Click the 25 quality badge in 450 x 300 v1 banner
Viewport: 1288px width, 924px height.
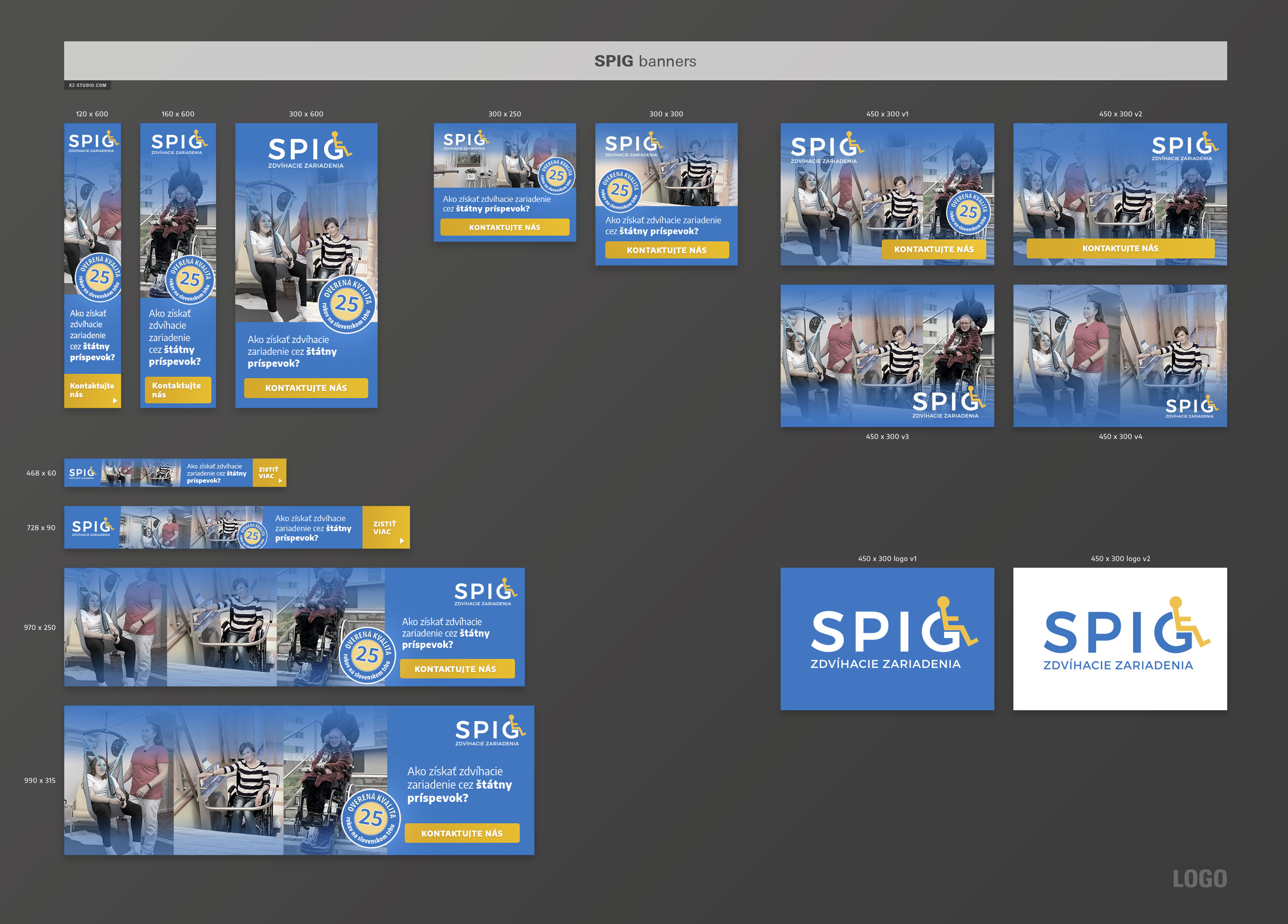point(968,212)
